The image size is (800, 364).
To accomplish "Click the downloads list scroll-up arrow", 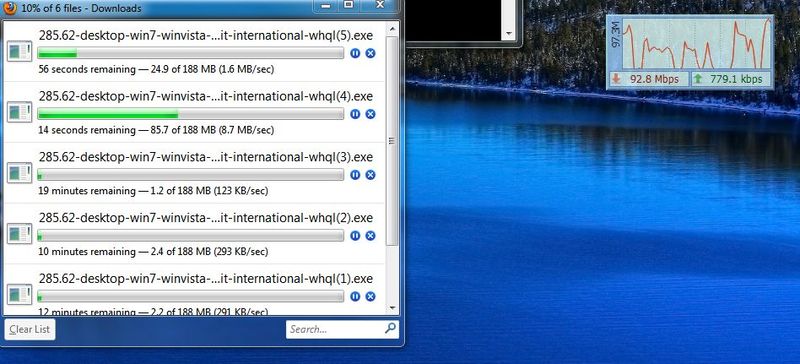I will [392, 28].
